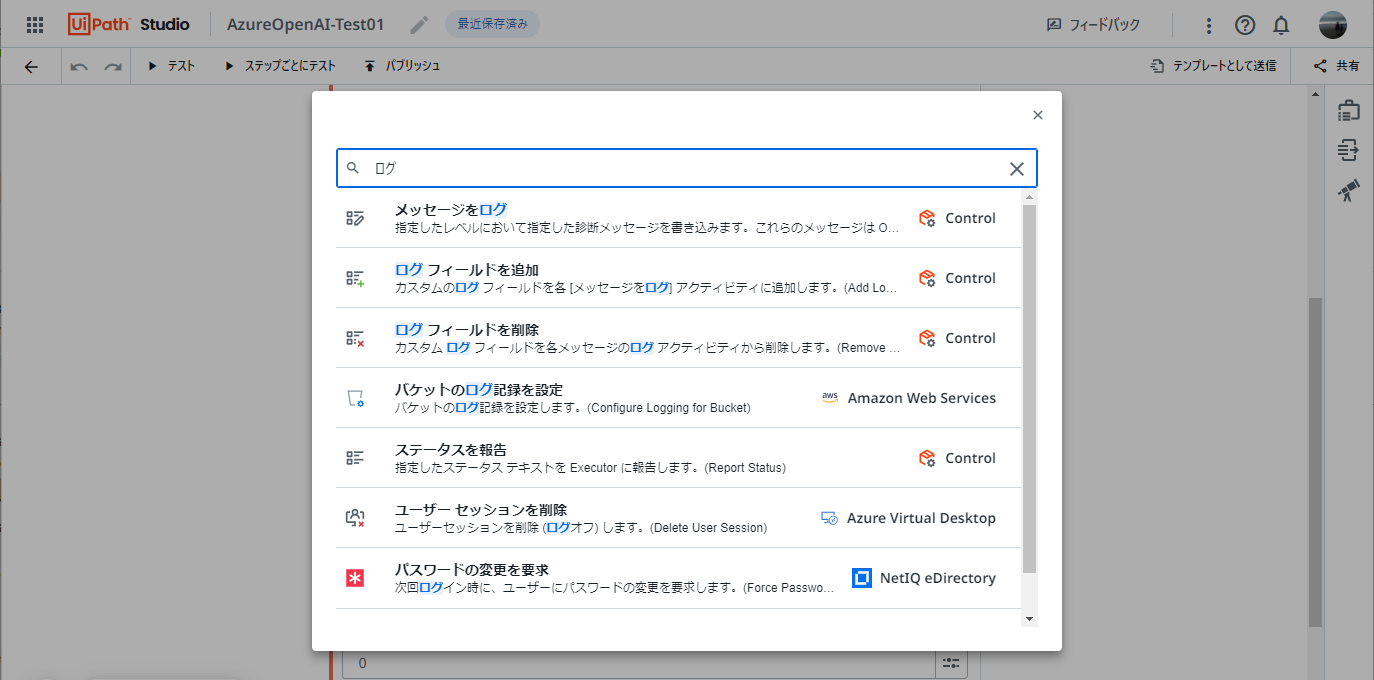
Task: Select ログ フィールドを削除 activity
Action: click(x=679, y=338)
